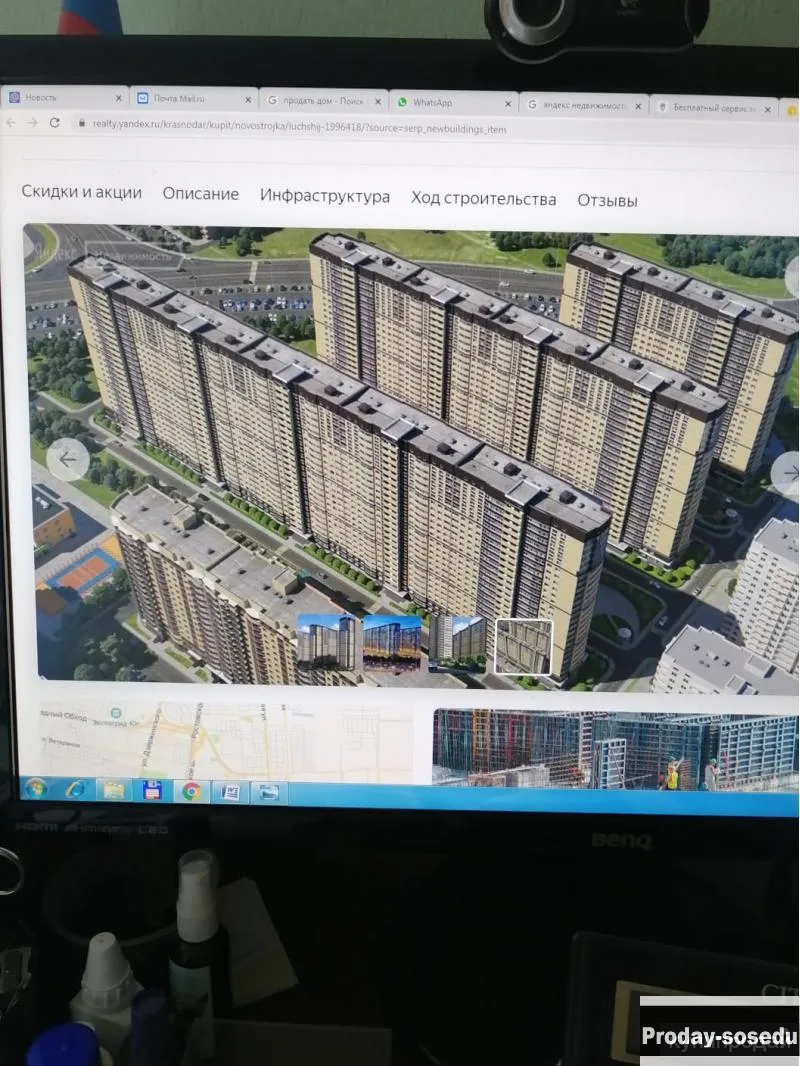Open the construction progress photo

615,749
